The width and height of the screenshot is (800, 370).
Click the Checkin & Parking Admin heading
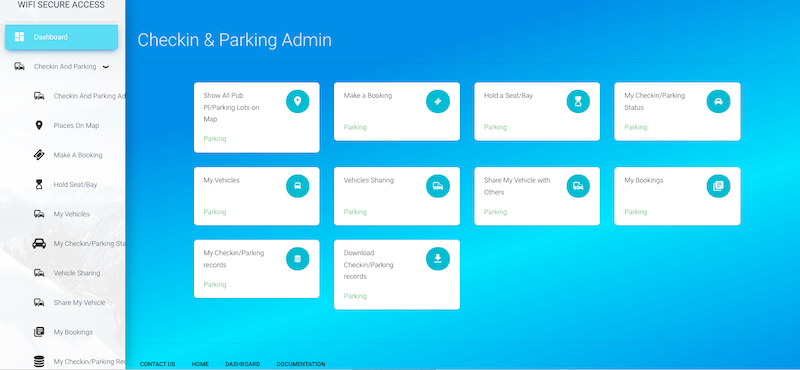pos(234,40)
